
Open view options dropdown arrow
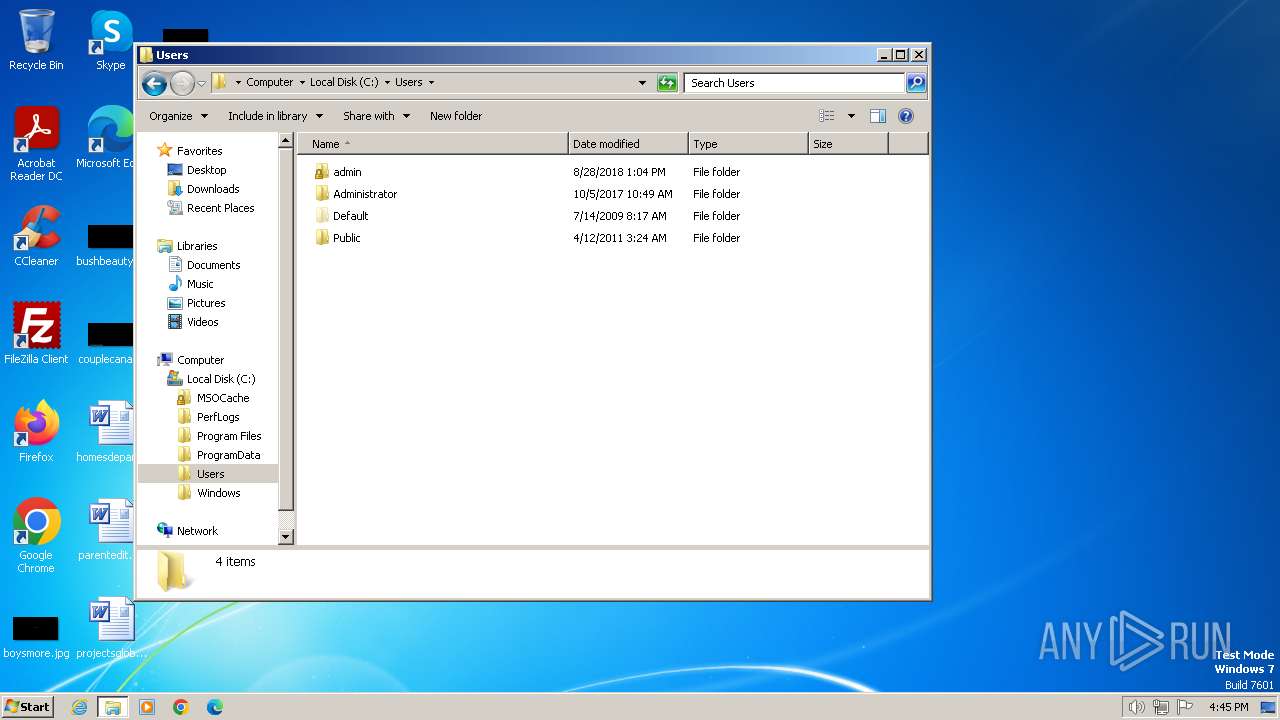pos(851,116)
